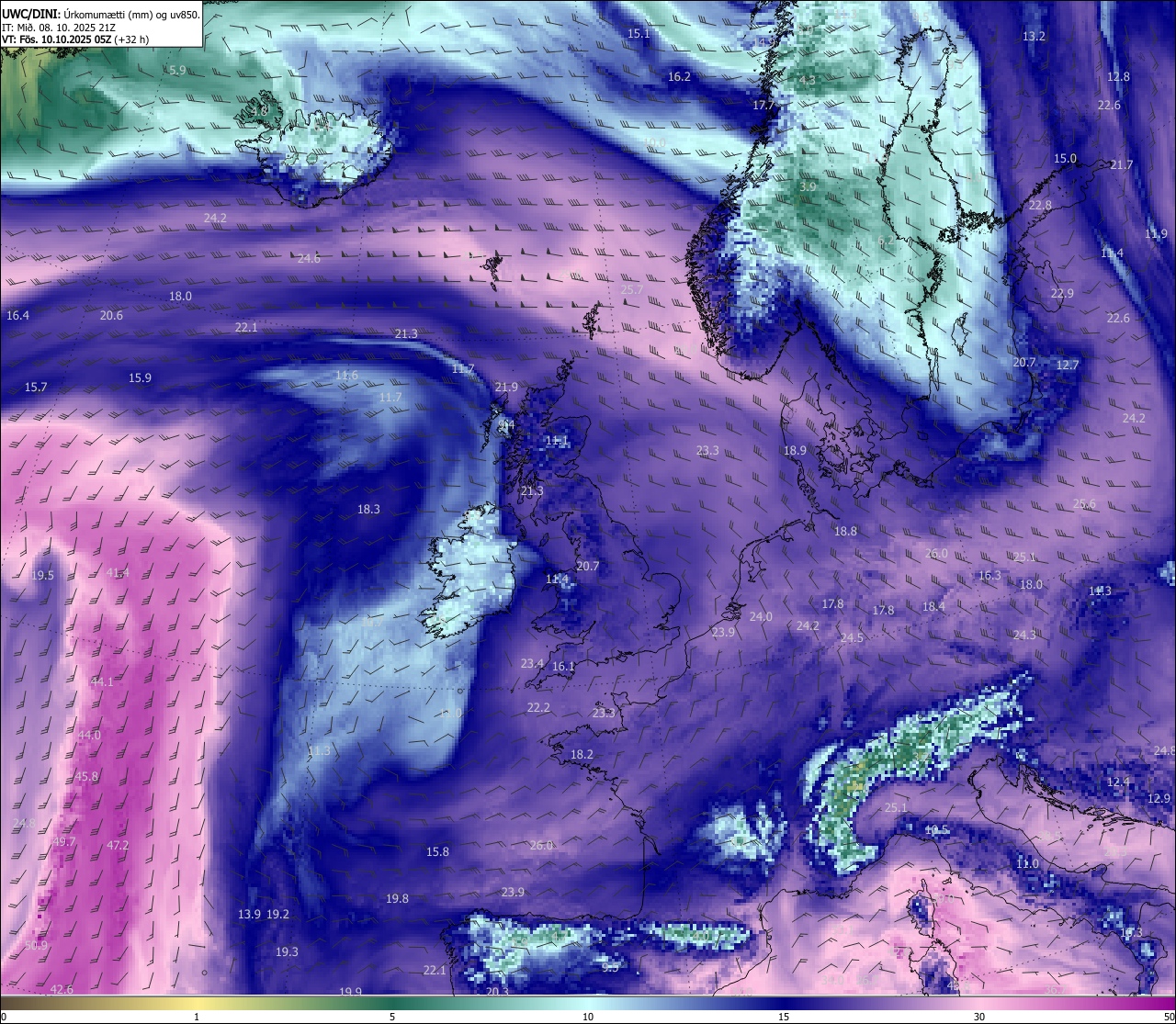This screenshot has height=1024, width=1176.
Task: Click the map value 19.5
Action: click(42, 575)
